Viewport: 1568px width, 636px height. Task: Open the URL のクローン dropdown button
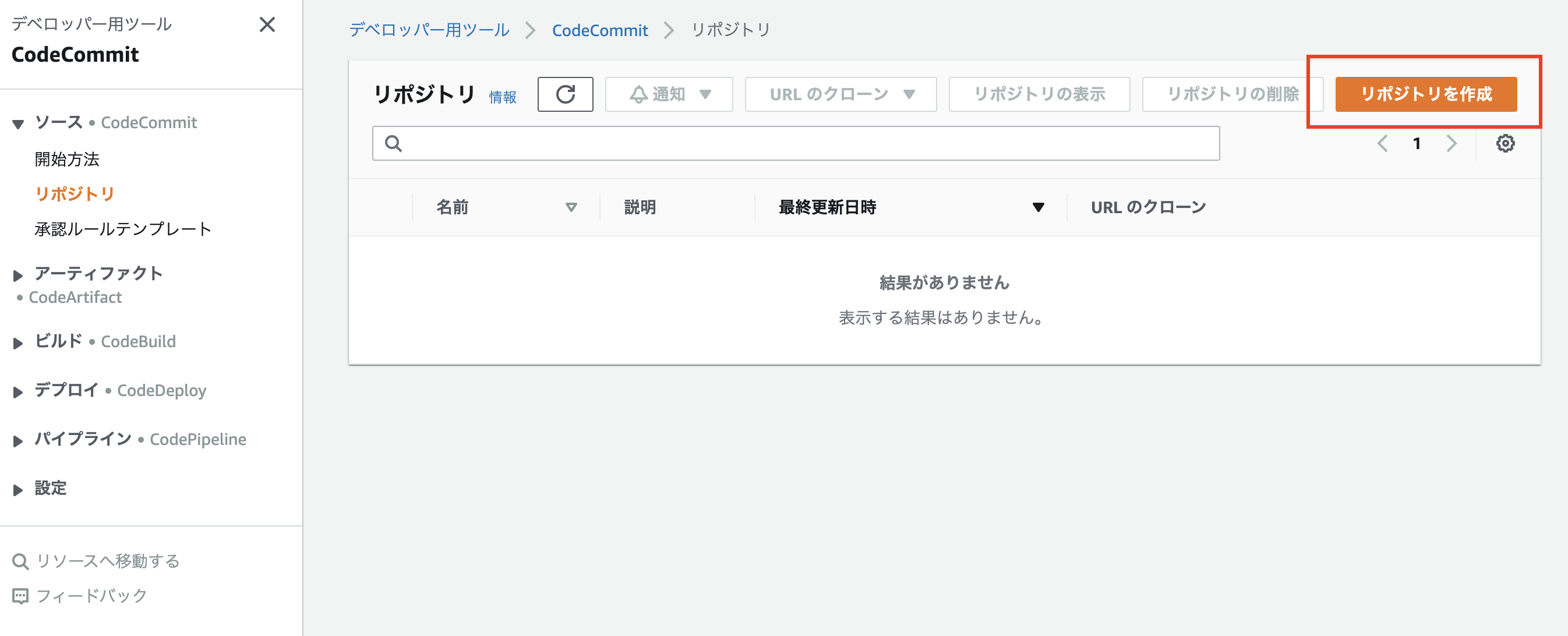(840, 94)
